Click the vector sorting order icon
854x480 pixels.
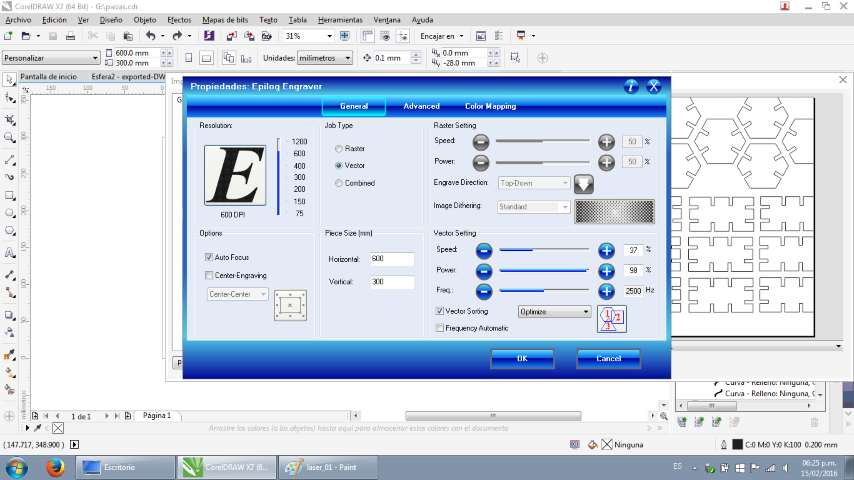pyautogui.click(x=612, y=319)
